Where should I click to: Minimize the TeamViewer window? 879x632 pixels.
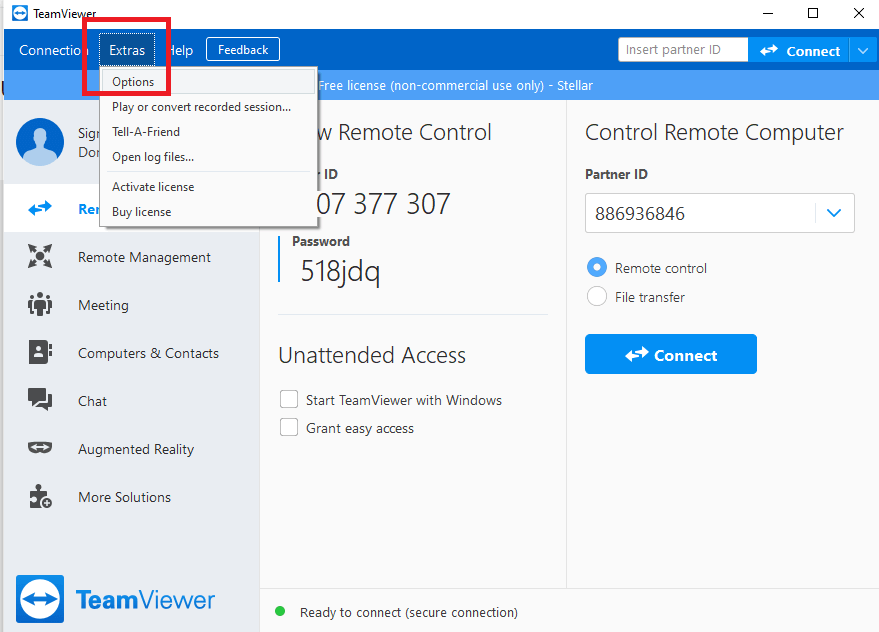[x=768, y=13]
